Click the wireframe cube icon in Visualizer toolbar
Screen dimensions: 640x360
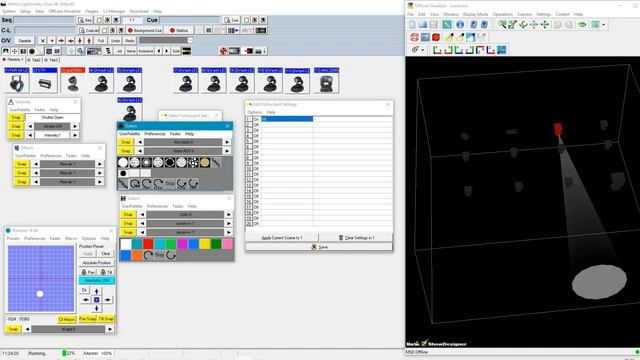[414, 38]
